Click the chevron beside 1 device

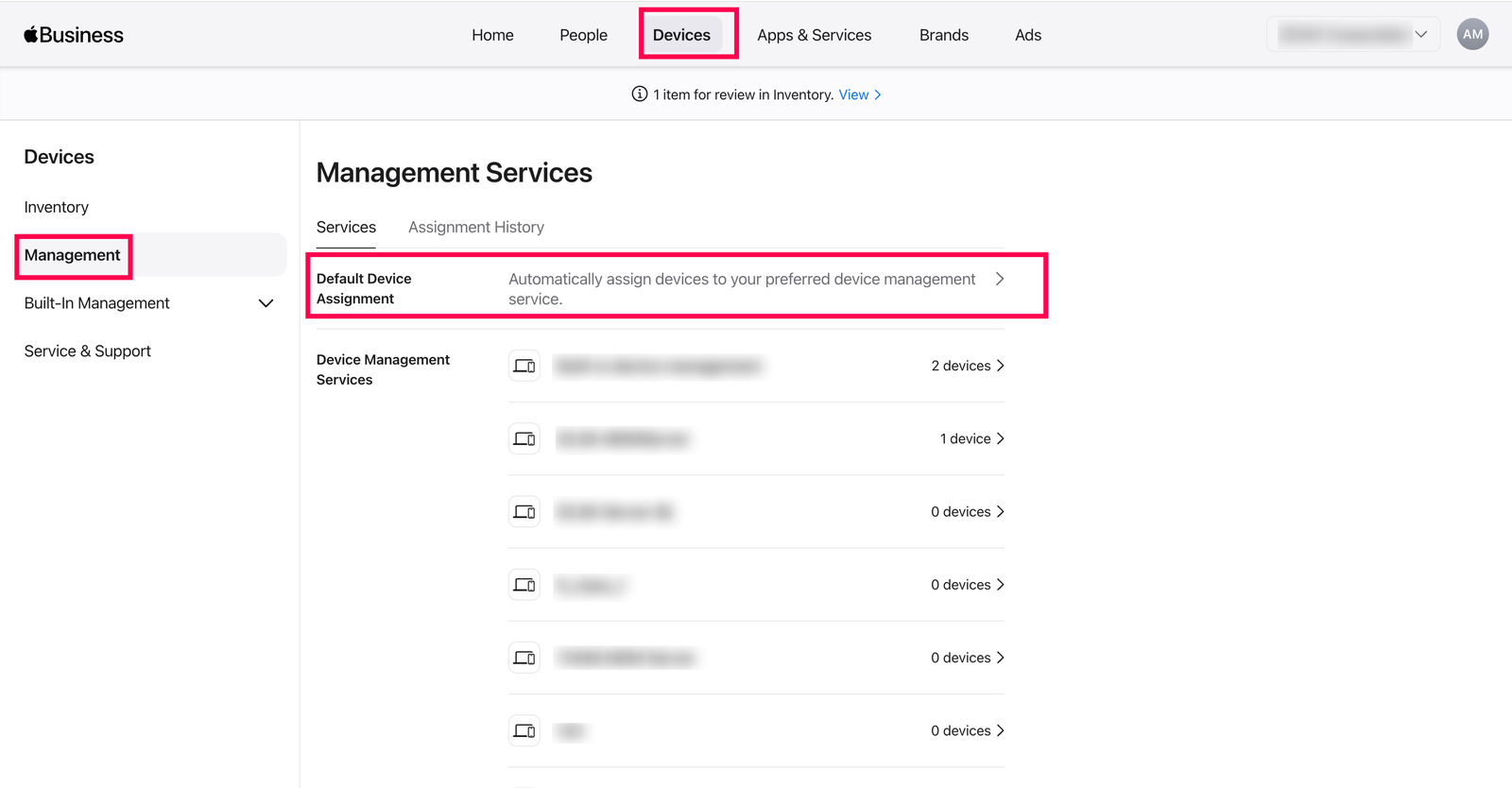1001,438
